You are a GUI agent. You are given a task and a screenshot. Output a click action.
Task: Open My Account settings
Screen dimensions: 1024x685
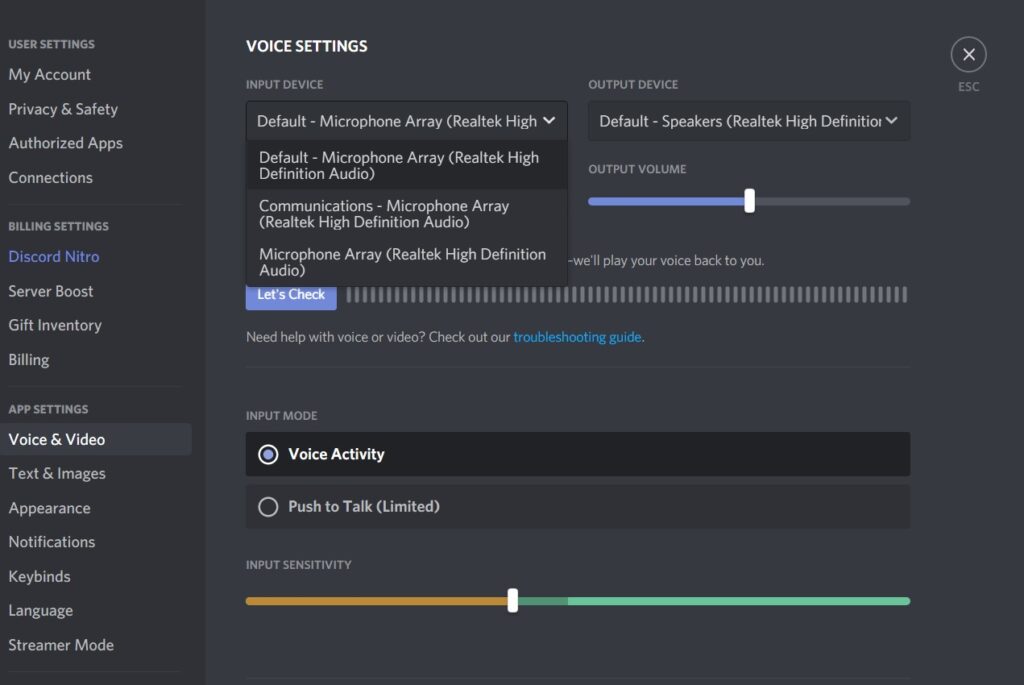tap(50, 75)
